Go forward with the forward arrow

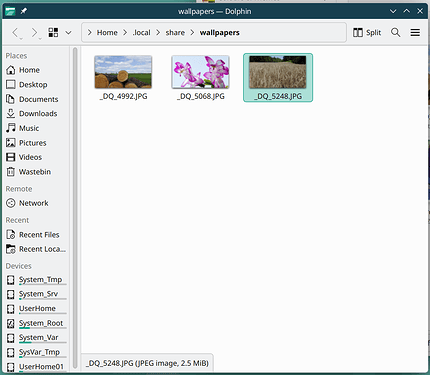pyautogui.click(x=34, y=33)
